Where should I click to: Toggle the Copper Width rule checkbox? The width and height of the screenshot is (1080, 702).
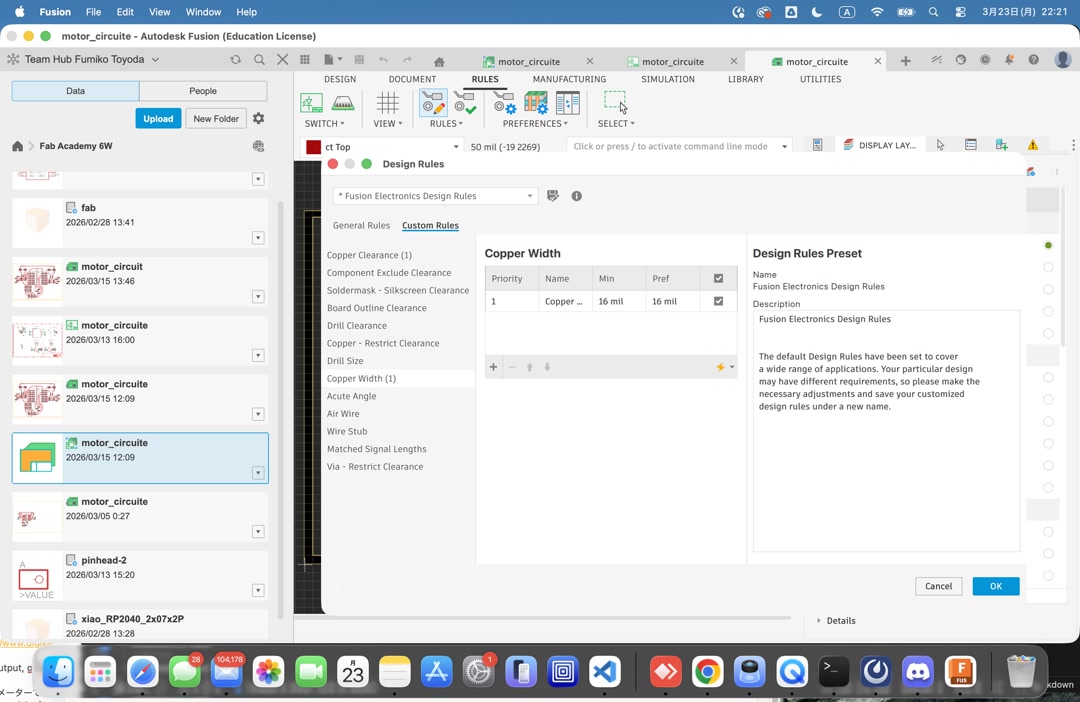(x=718, y=301)
